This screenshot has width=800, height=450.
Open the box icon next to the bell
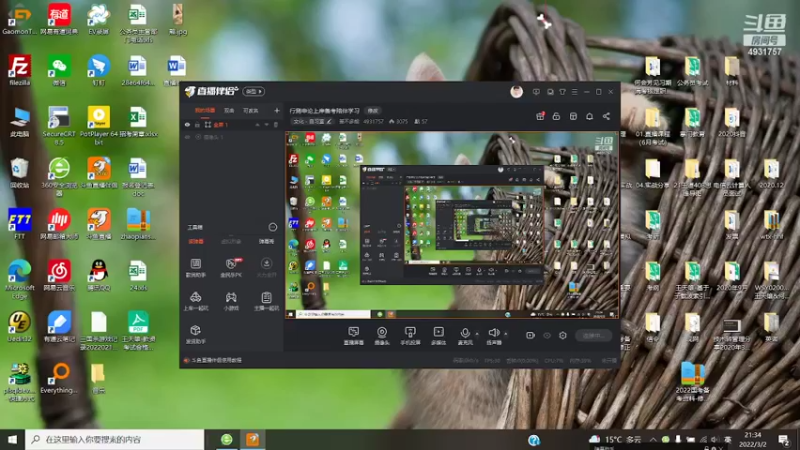[573, 116]
